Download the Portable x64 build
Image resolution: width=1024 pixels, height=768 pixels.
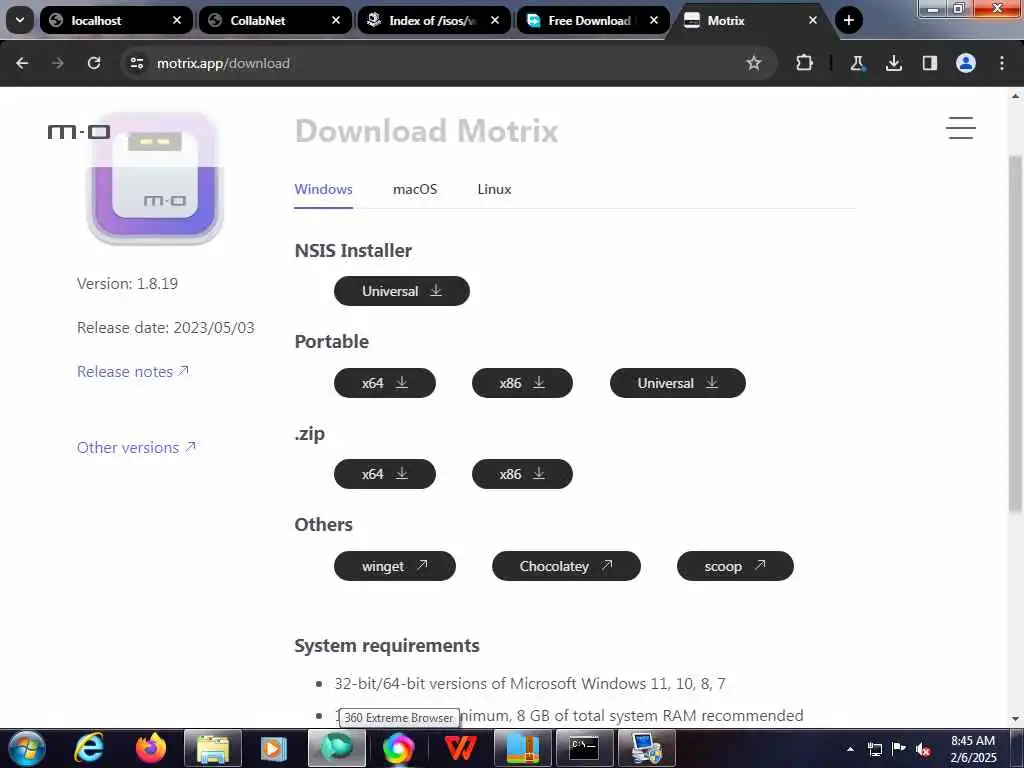[385, 383]
